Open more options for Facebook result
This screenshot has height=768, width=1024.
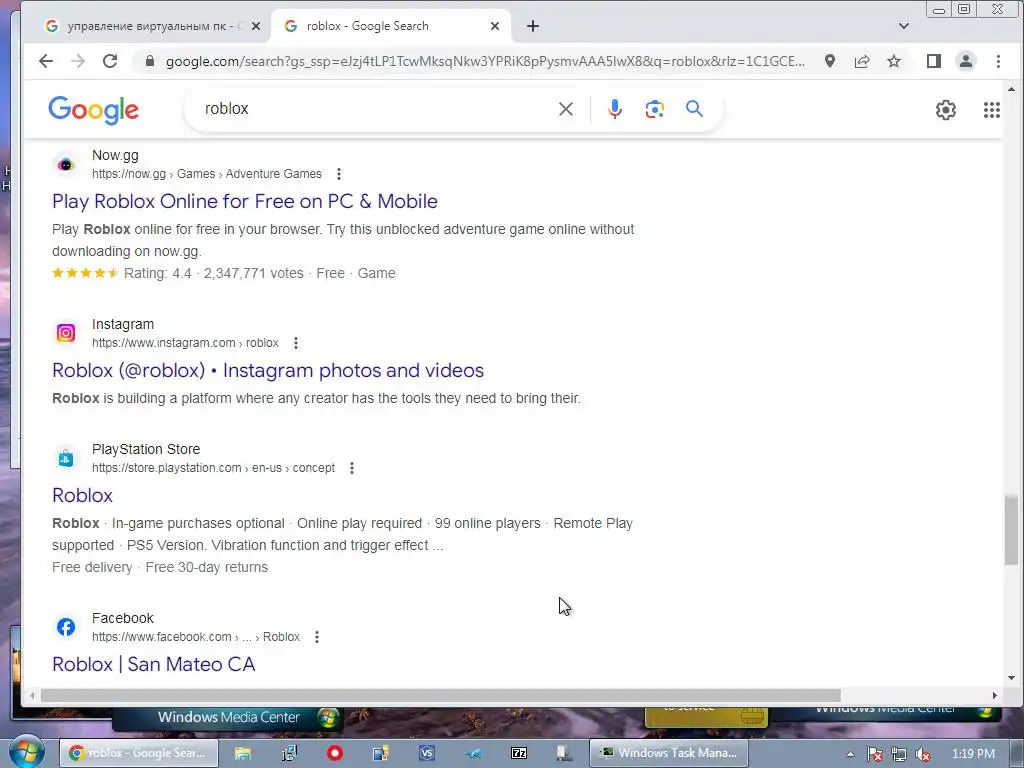(317, 637)
